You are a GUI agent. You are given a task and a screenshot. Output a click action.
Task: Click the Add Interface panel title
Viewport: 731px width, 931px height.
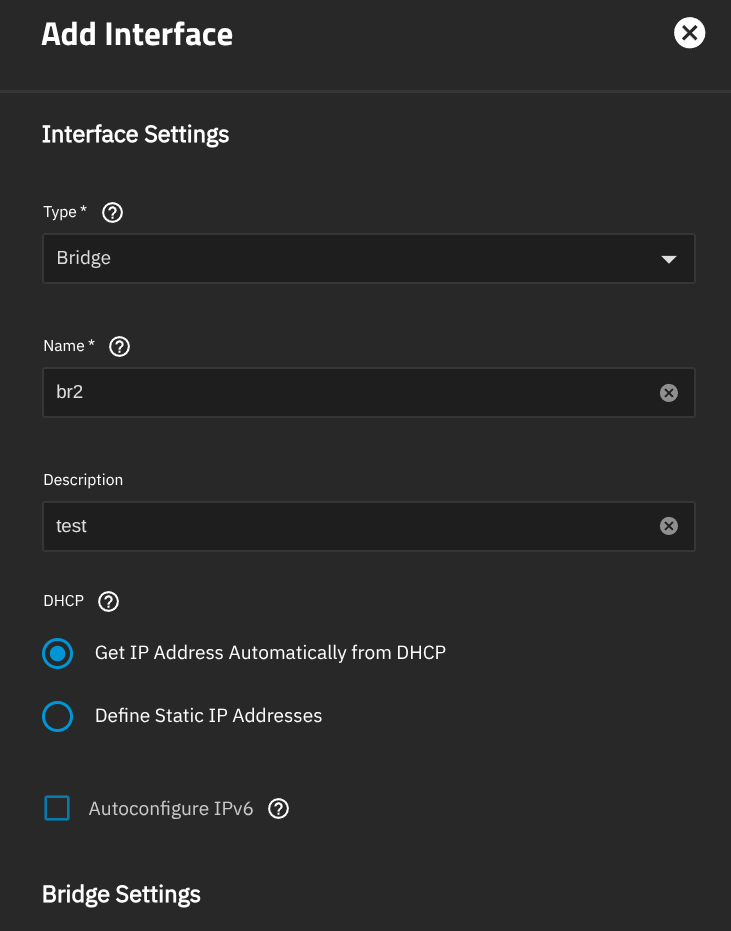[x=137, y=34]
